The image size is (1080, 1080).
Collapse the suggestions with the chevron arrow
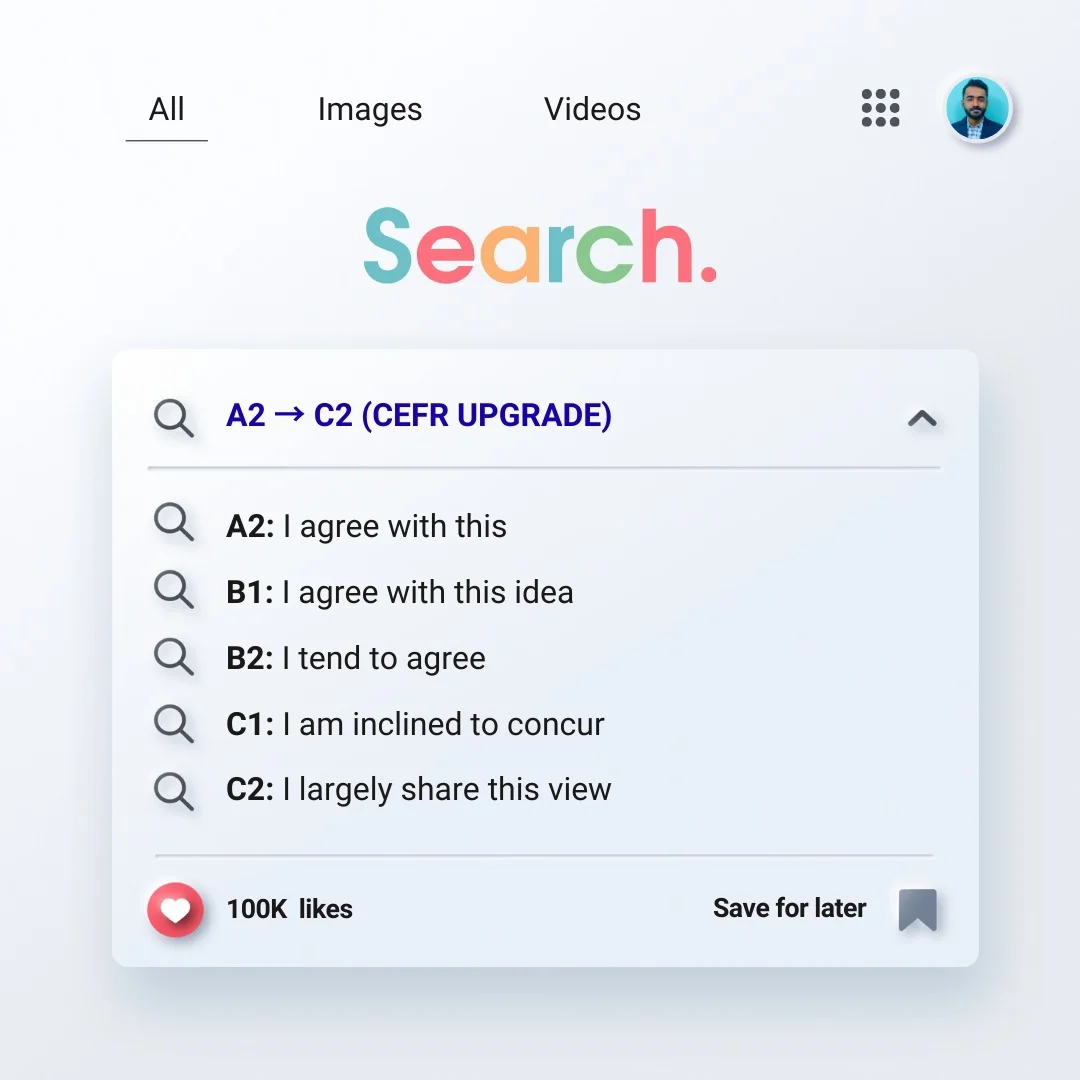coord(921,419)
